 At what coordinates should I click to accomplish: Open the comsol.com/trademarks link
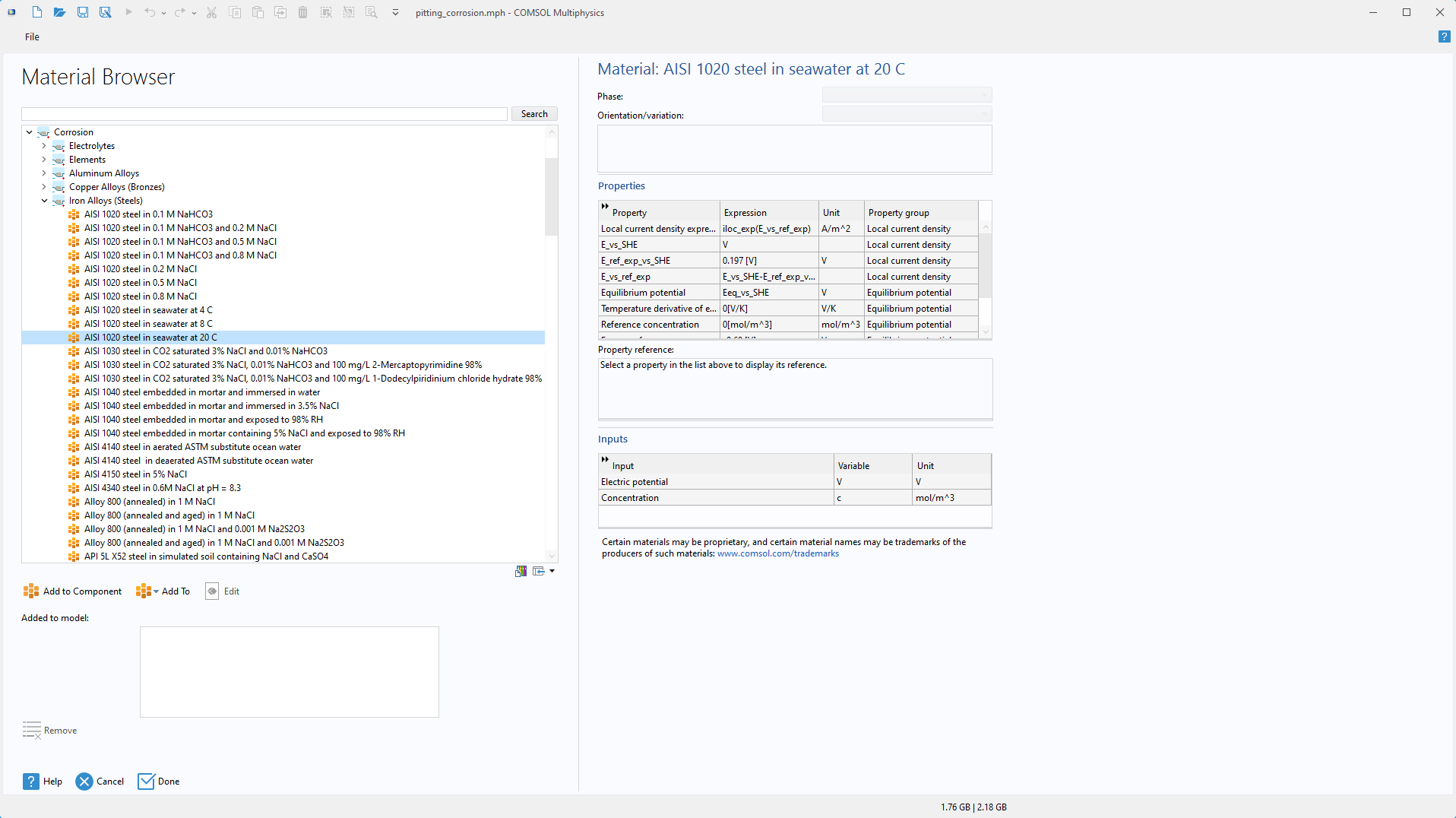777,553
